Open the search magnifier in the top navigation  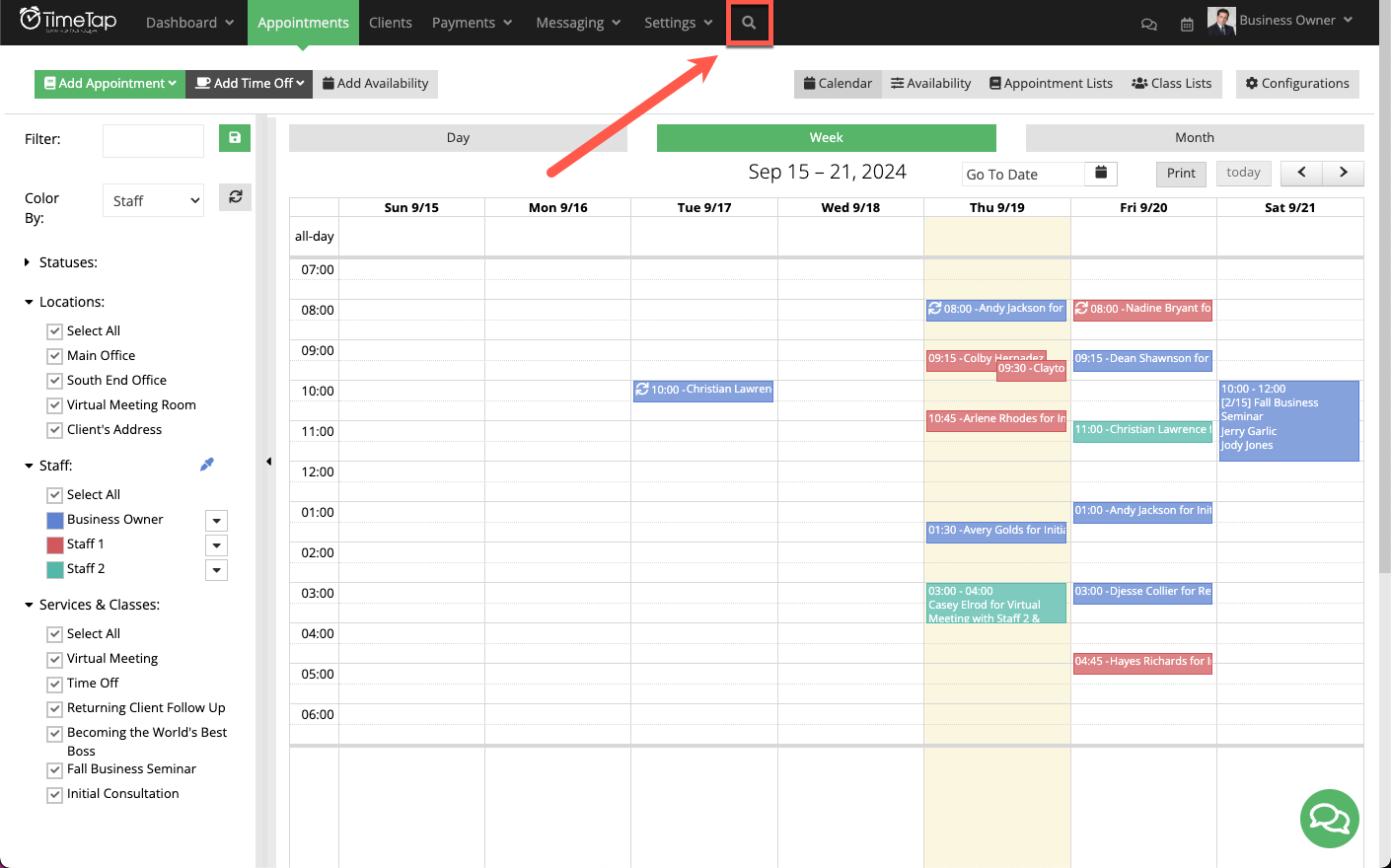tap(749, 21)
